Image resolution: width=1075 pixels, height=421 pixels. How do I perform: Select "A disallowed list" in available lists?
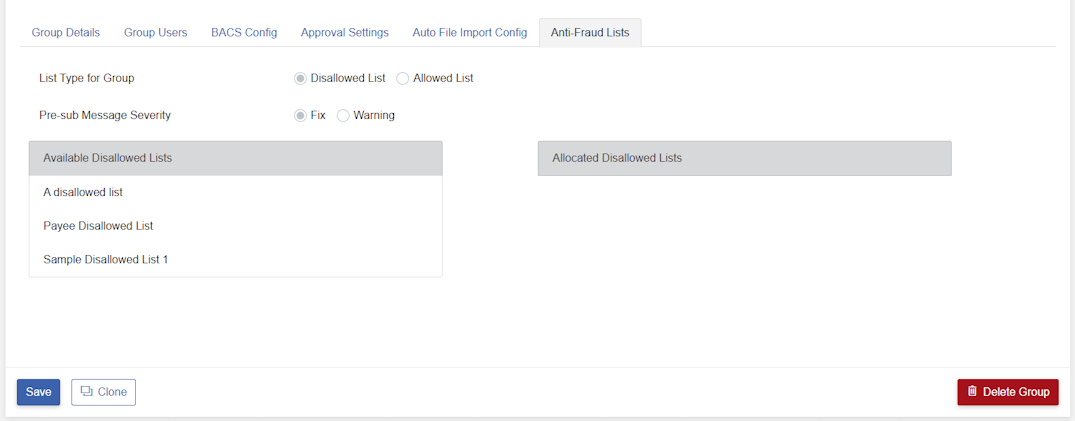(235, 193)
